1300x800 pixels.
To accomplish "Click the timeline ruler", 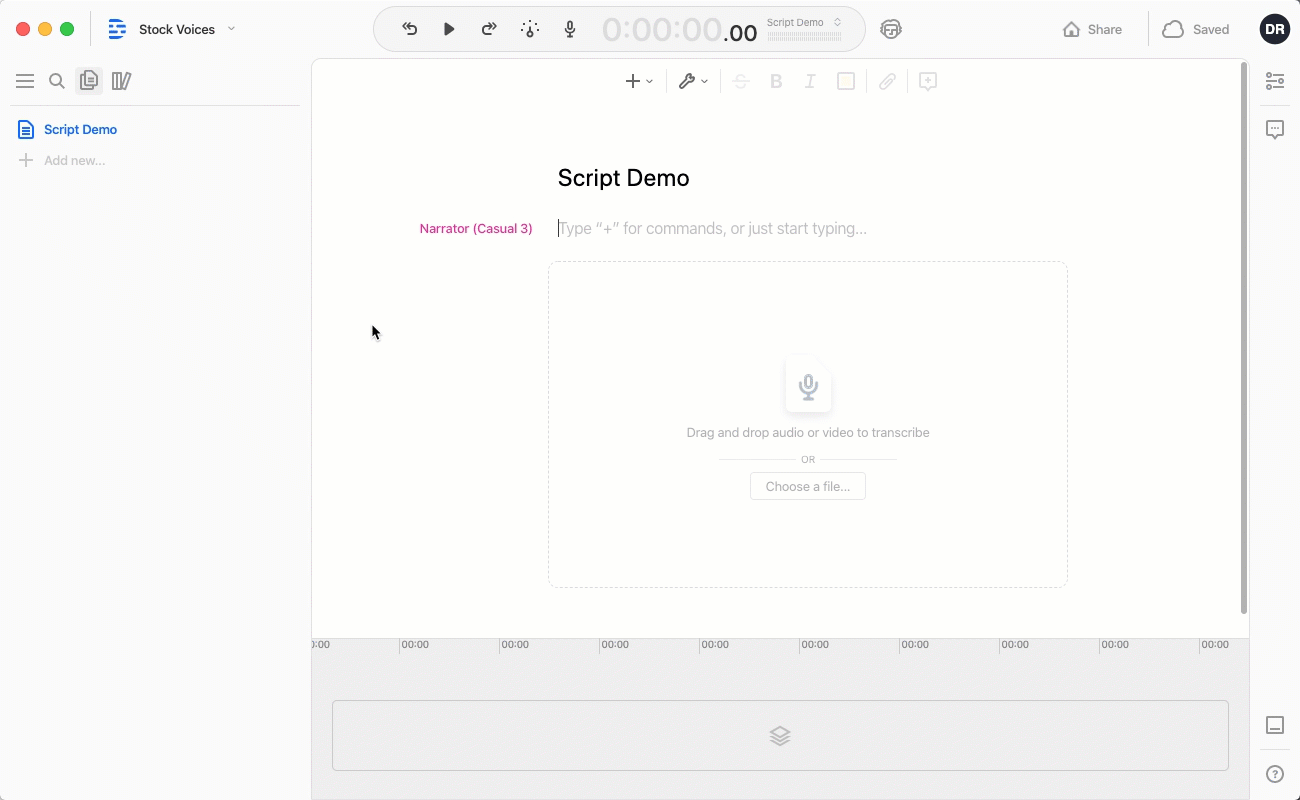I will click(x=780, y=645).
